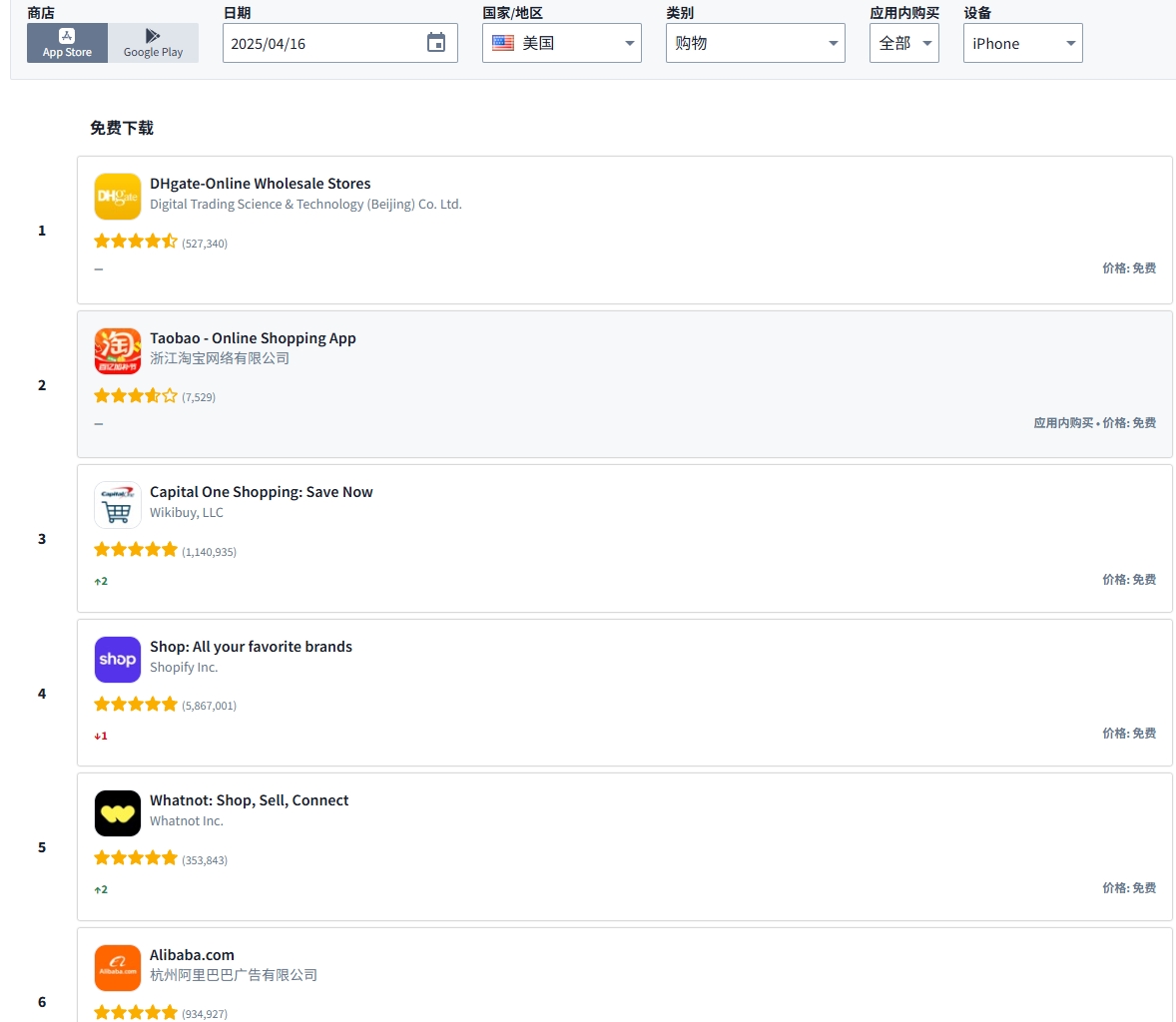1176x1022 pixels.
Task: Click publisher 浙江淘宝网络有限公司
Action: coord(220,358)
